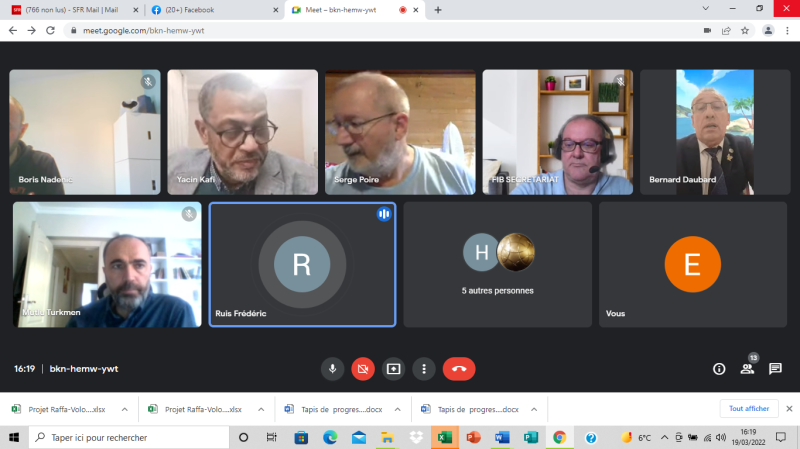Screen dimensions: 800x449
Task: Reload the Google Meet page
Action: pos(52,30)
